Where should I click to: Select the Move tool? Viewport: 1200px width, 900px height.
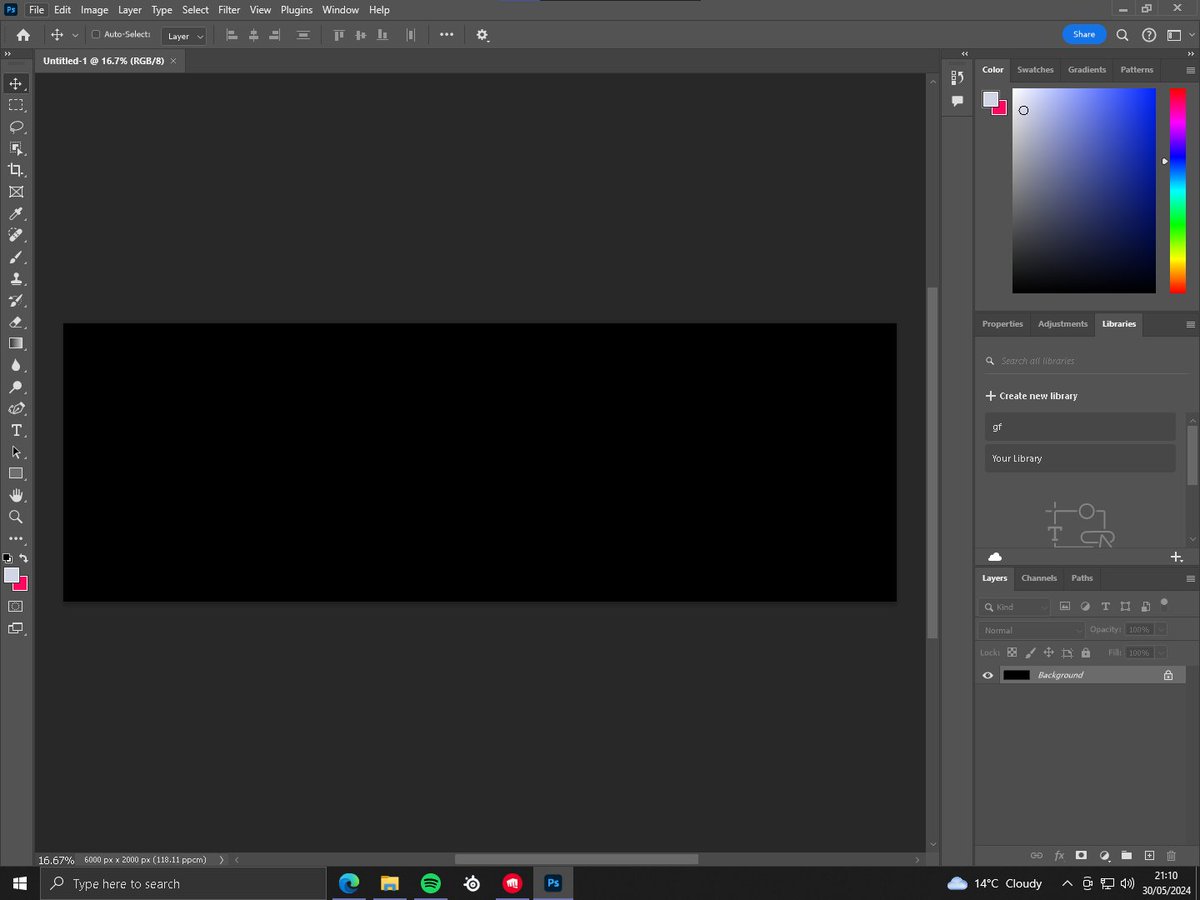[x=16, y=83]
